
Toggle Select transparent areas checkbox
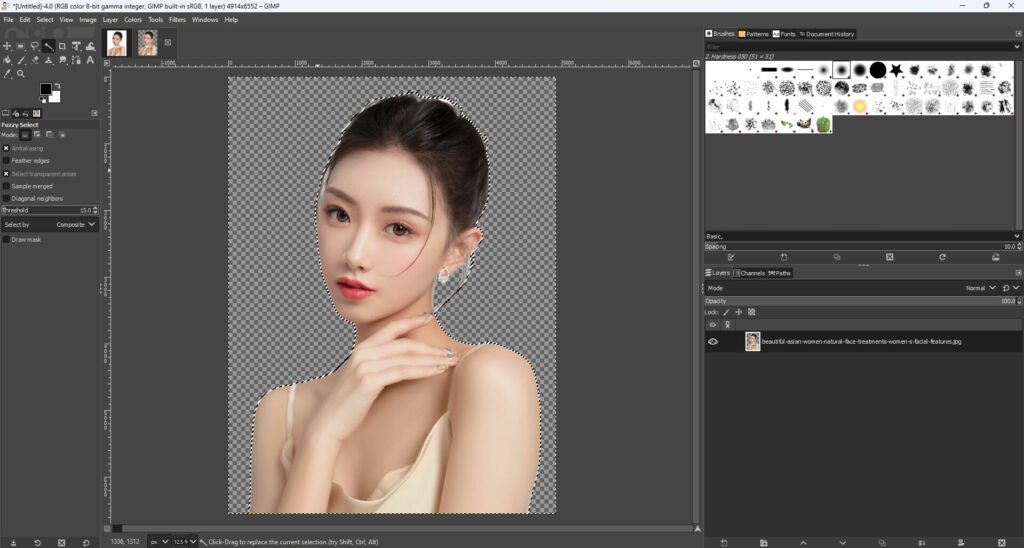[x=7, y=174]
